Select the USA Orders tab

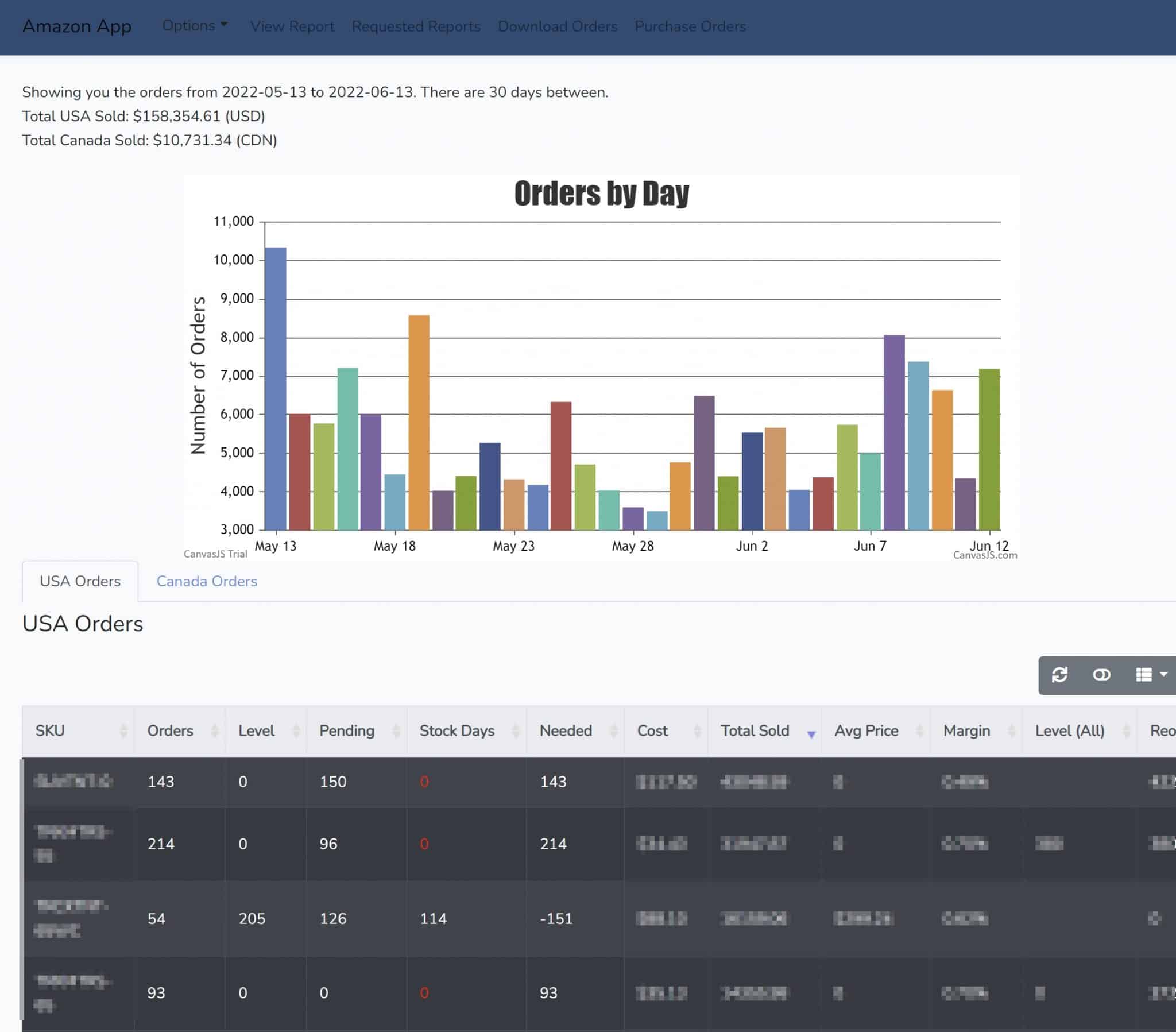(80, 581)
